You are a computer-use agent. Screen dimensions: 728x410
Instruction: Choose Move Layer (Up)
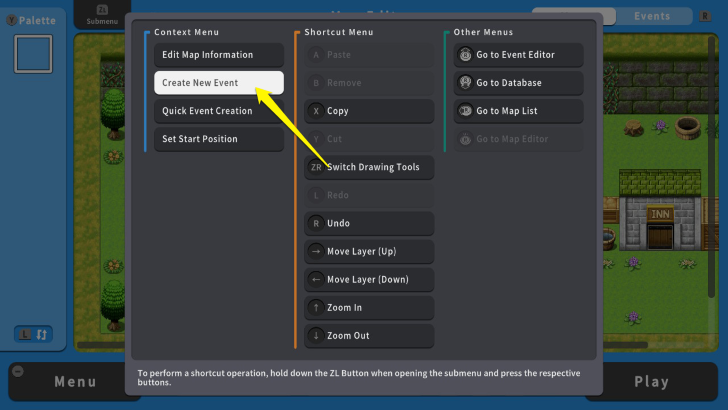(x=369, y=252)
